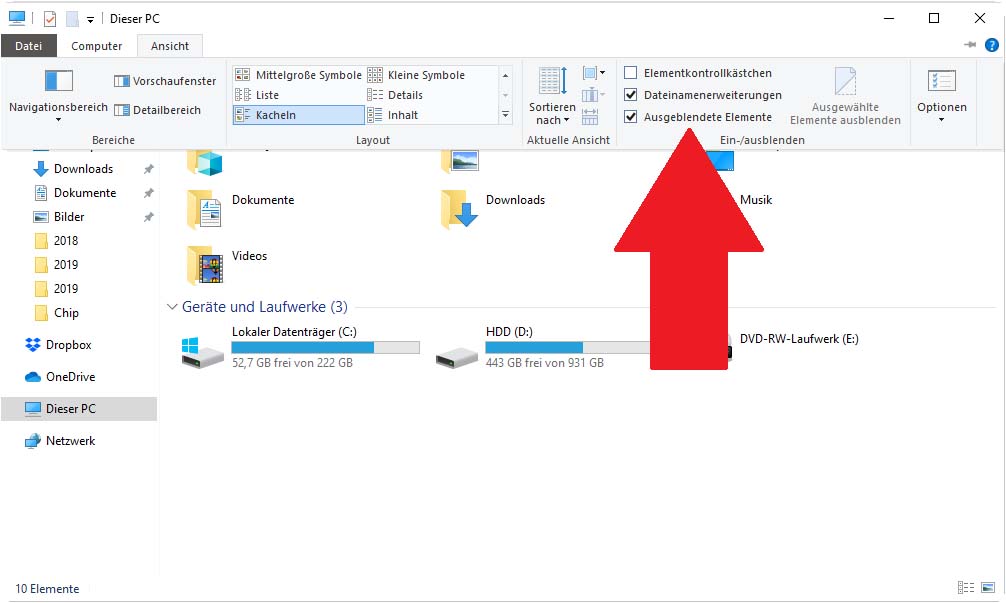Screen dimensions: 1006x603
Task: Switch to large thumbnails view in status bar
Action: tap(987, 589)
